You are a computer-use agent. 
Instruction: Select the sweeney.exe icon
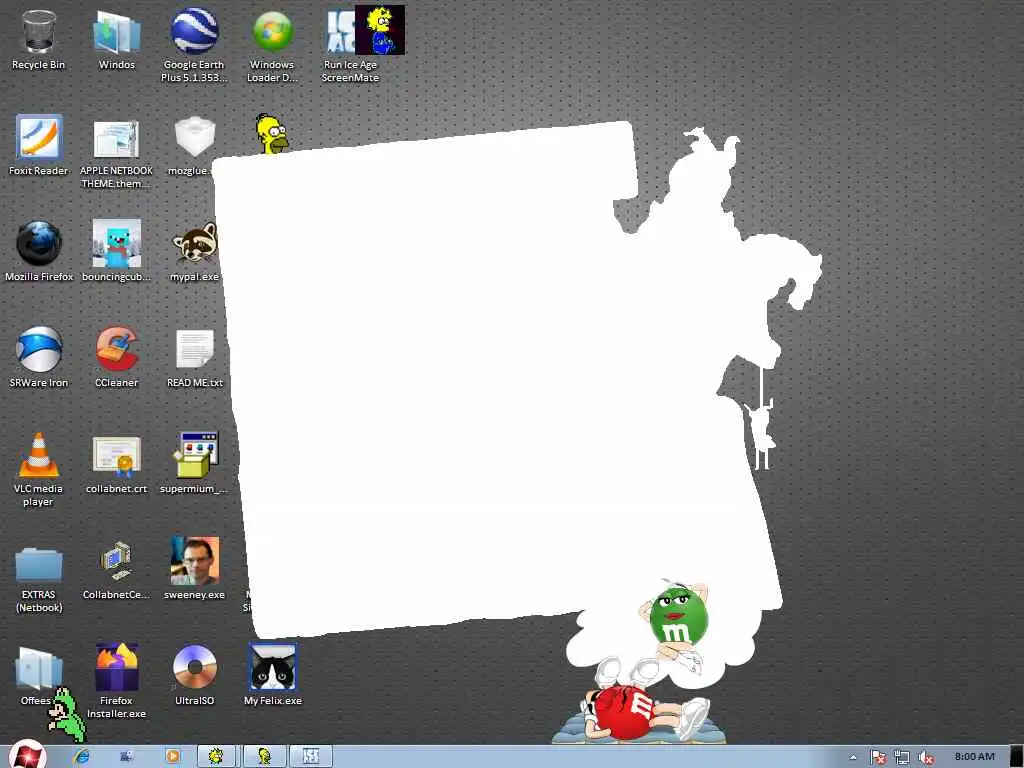coord(195,561)
